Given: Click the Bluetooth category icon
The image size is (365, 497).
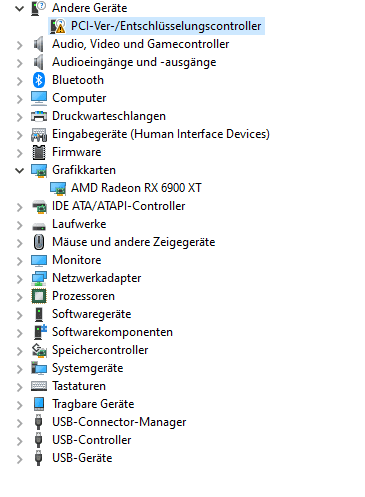Looking at the screenshot, I should [39, 80].
